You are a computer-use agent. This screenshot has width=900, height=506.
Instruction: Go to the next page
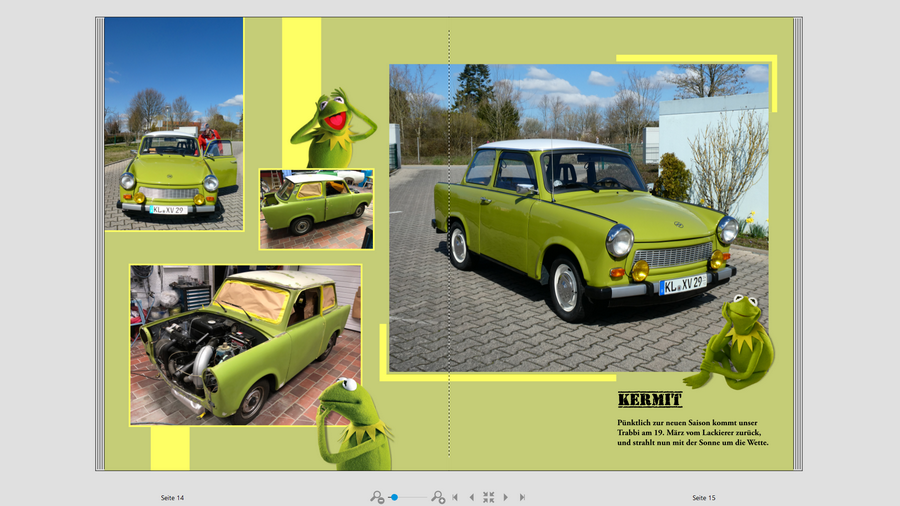505,497
